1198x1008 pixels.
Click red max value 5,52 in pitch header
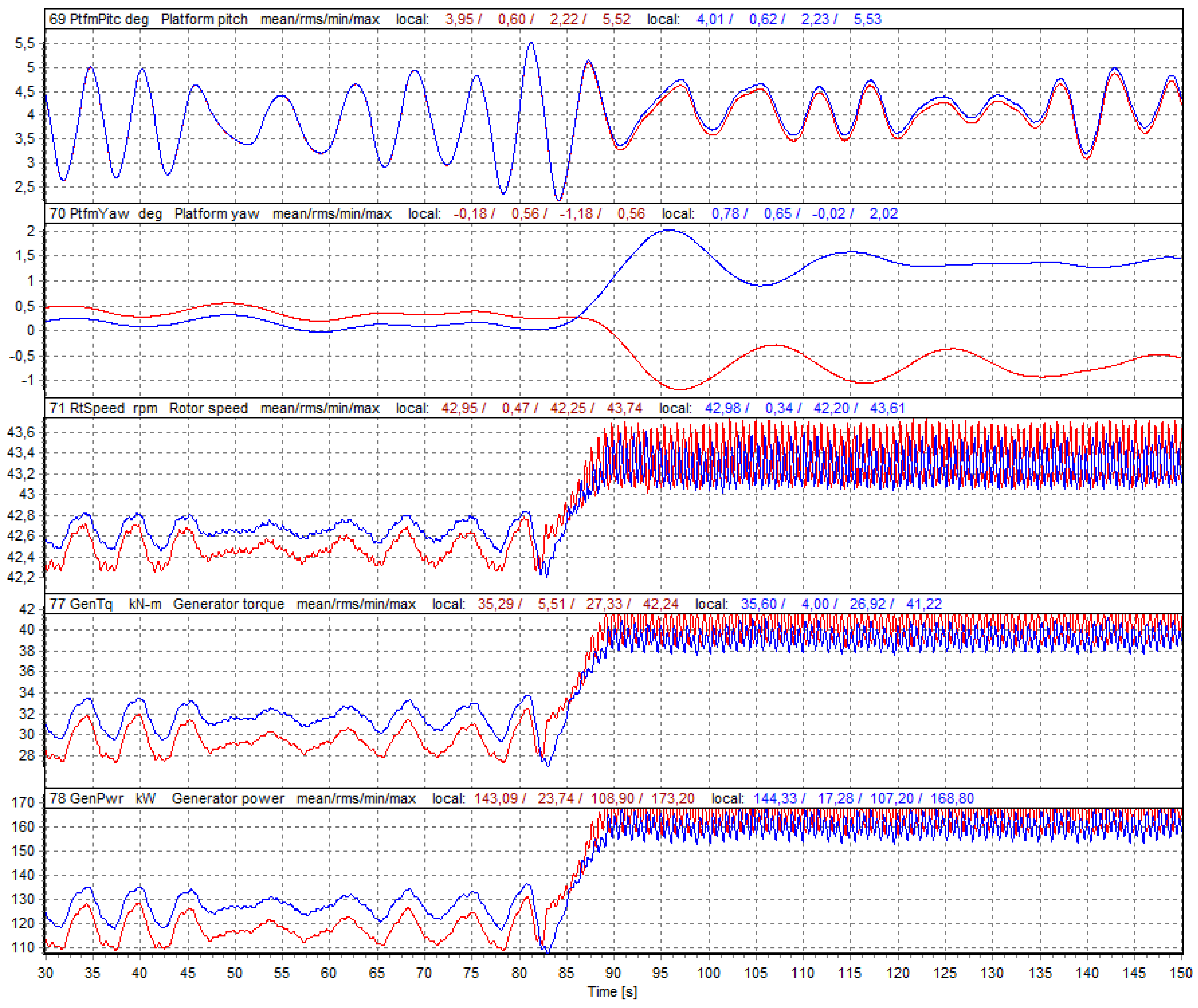pos(616,19)
